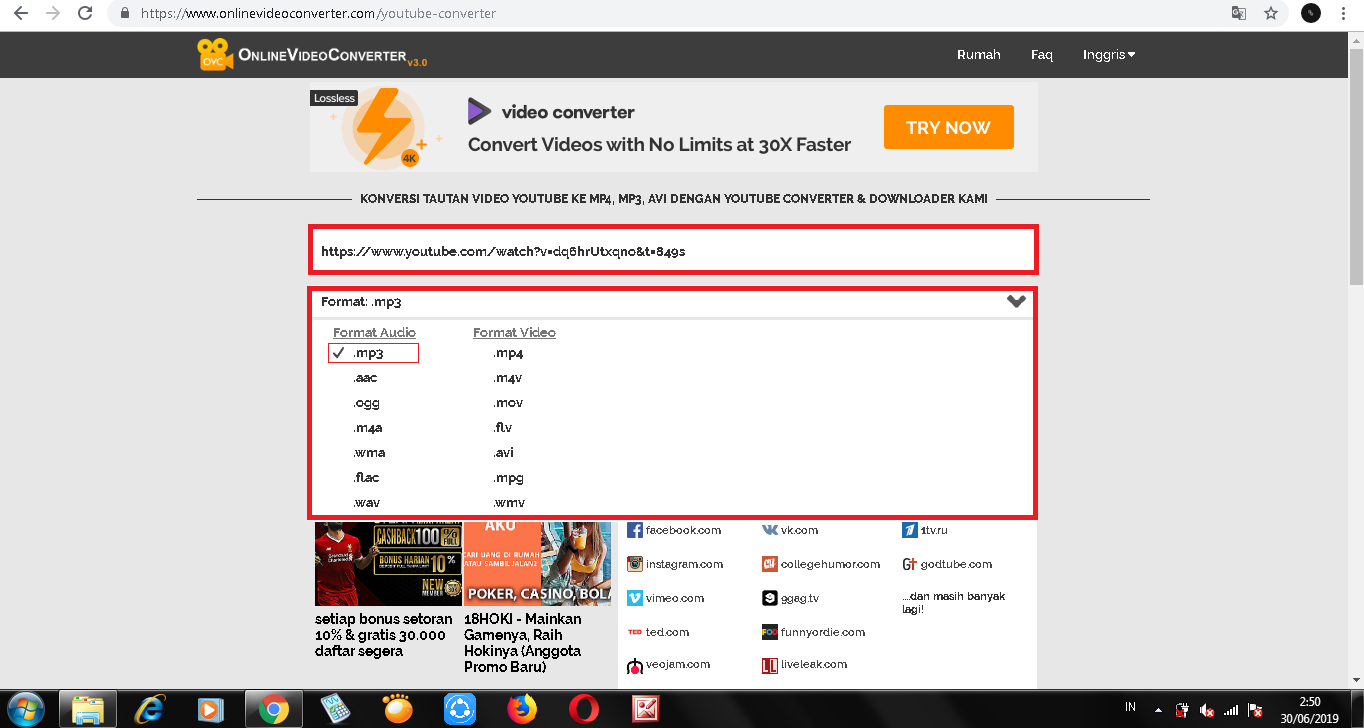Screen dimensions: 1364x728
Task: Open the setiap bonus setoran ad link
Action: [383, 635]
